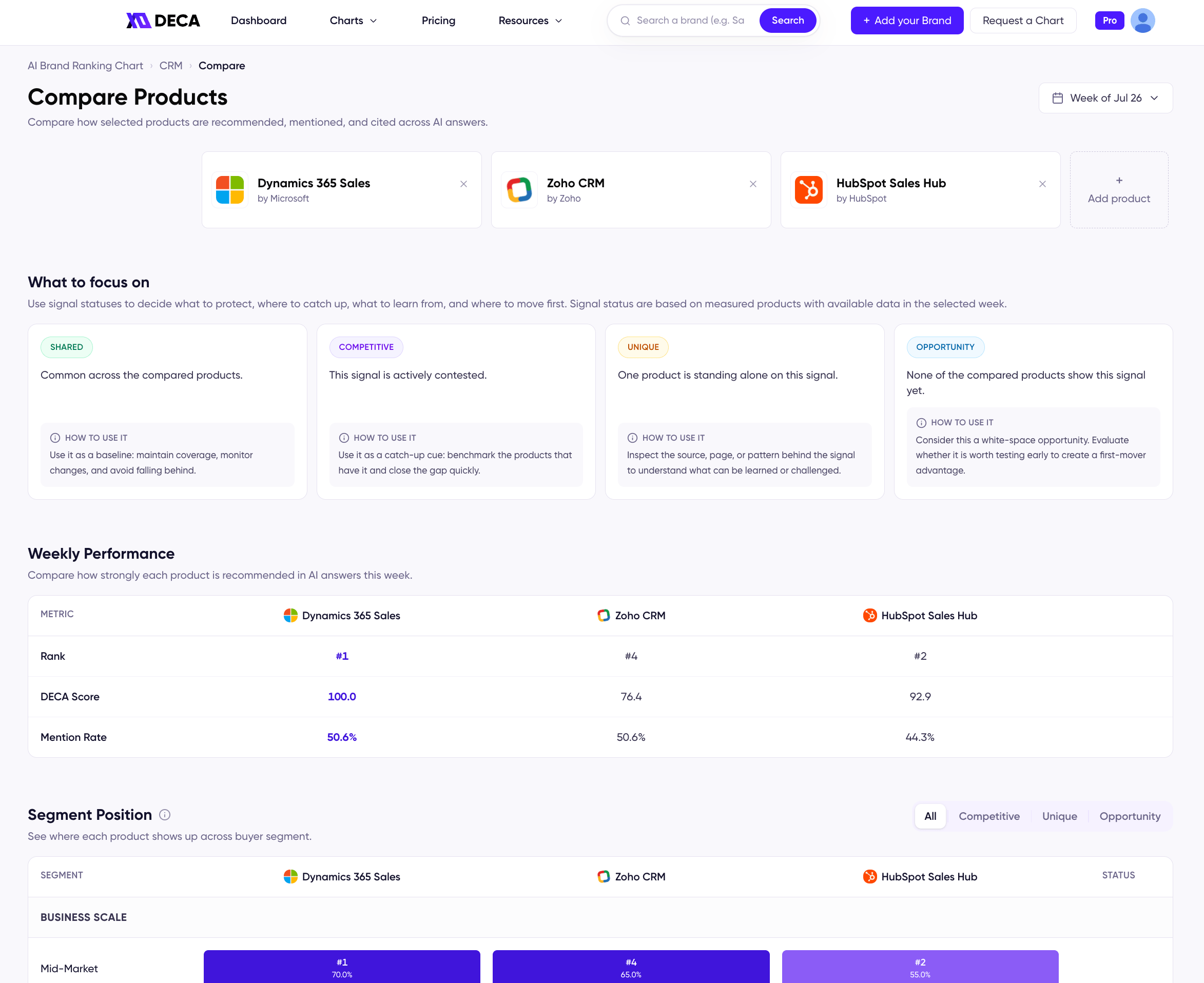Focus the brand search input field
The image size is (1204, 983).
coord(692,21)
